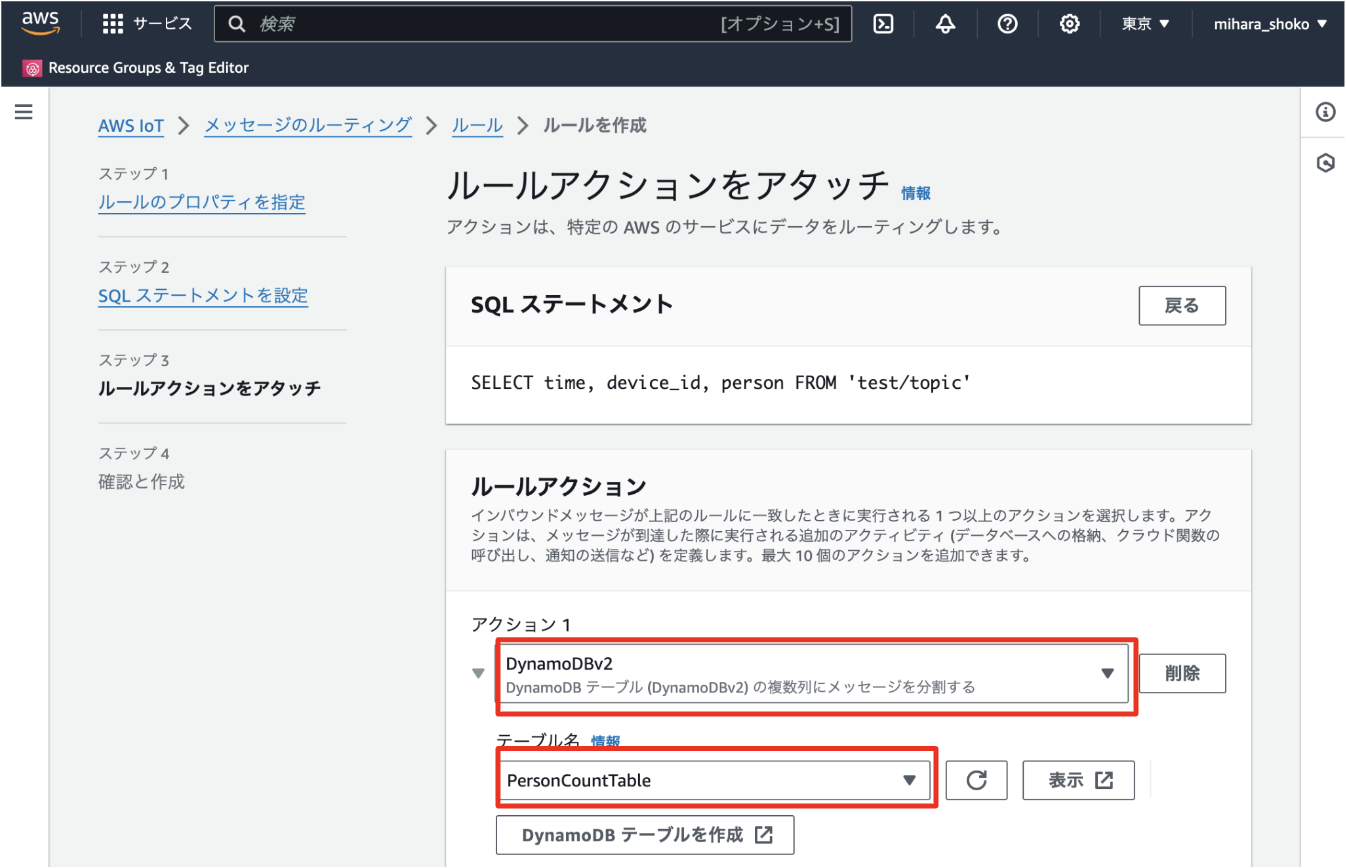Open the notifications bell
This screenshot has height=868, width=1346.
pos(945,24)
